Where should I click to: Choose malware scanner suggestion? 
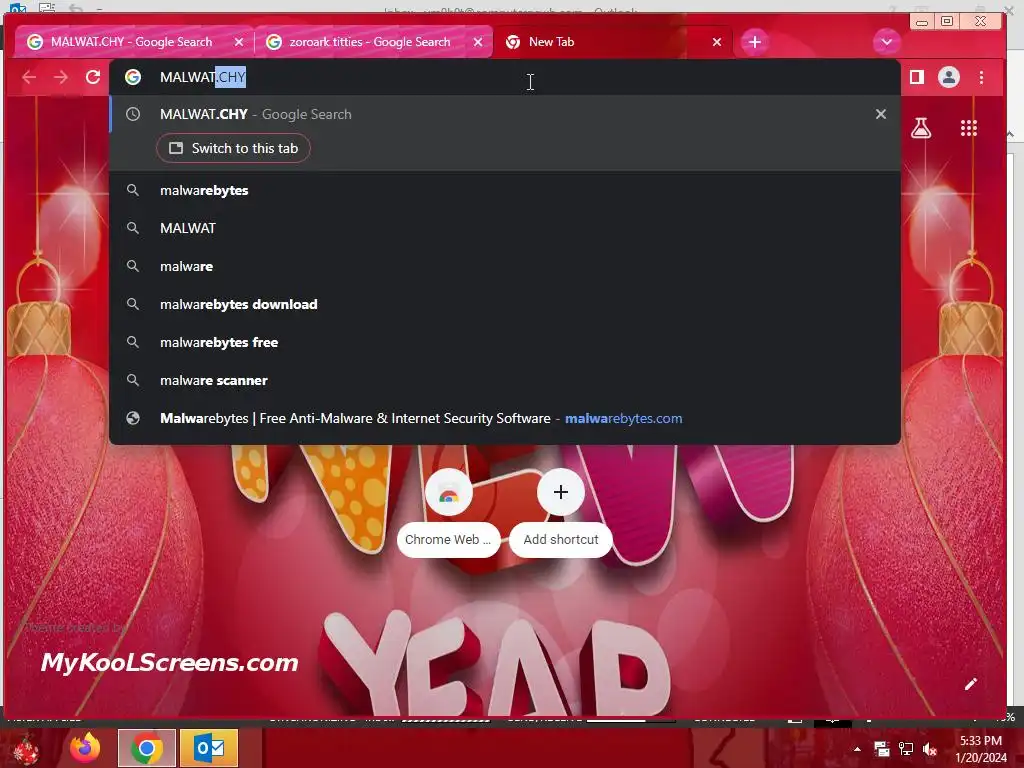click(504, 380)
